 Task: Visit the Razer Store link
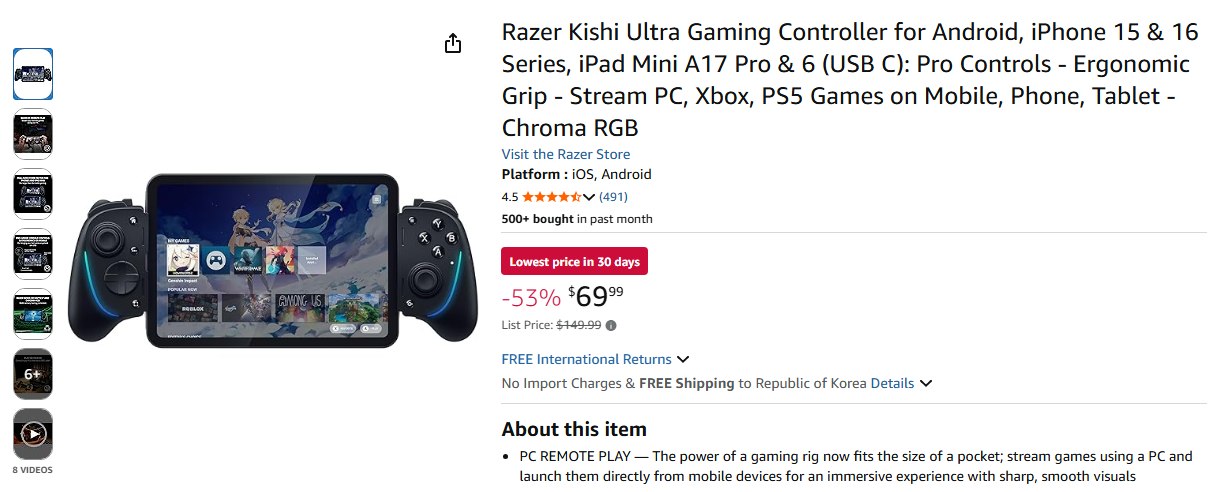[x=565, y=154]
